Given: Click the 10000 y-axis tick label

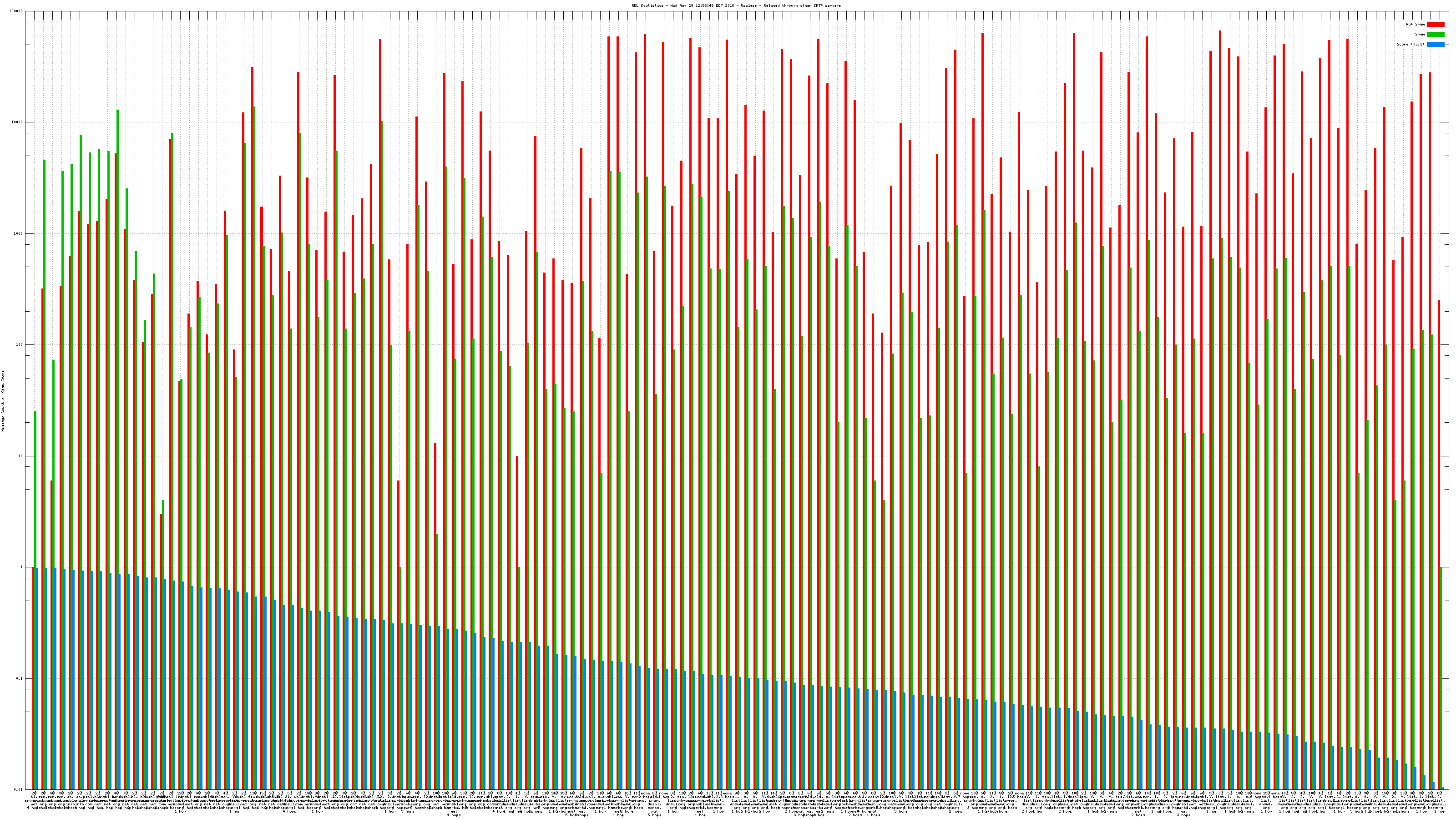Looking at the screenshot, I should 18,122.
